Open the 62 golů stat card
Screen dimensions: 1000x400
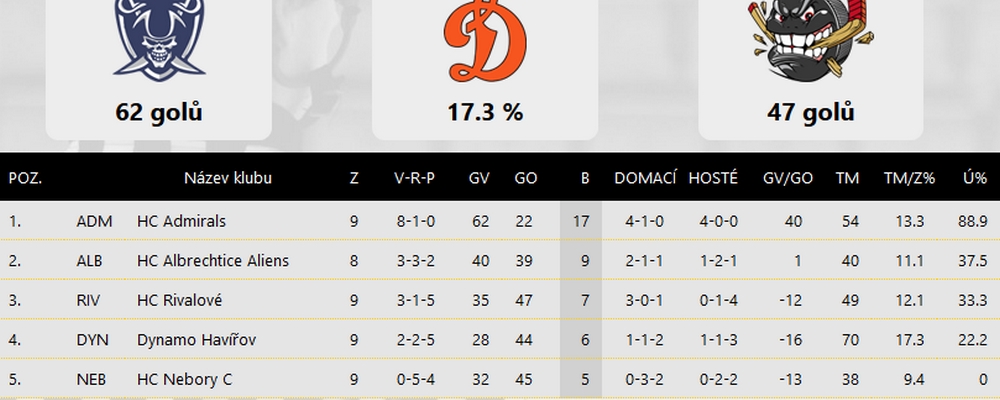[x=159, y=69]
